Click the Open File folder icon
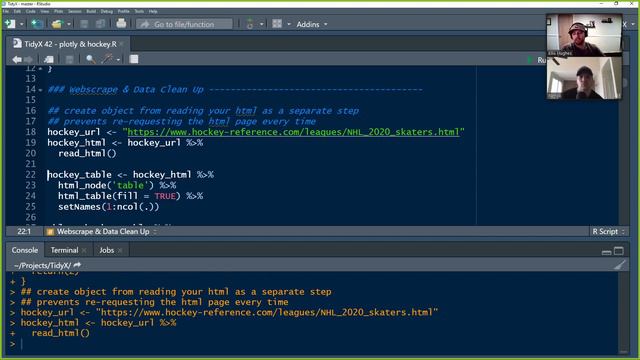This screenshot has width=640, height=360. pyautogui.click(x=57, y=24)
